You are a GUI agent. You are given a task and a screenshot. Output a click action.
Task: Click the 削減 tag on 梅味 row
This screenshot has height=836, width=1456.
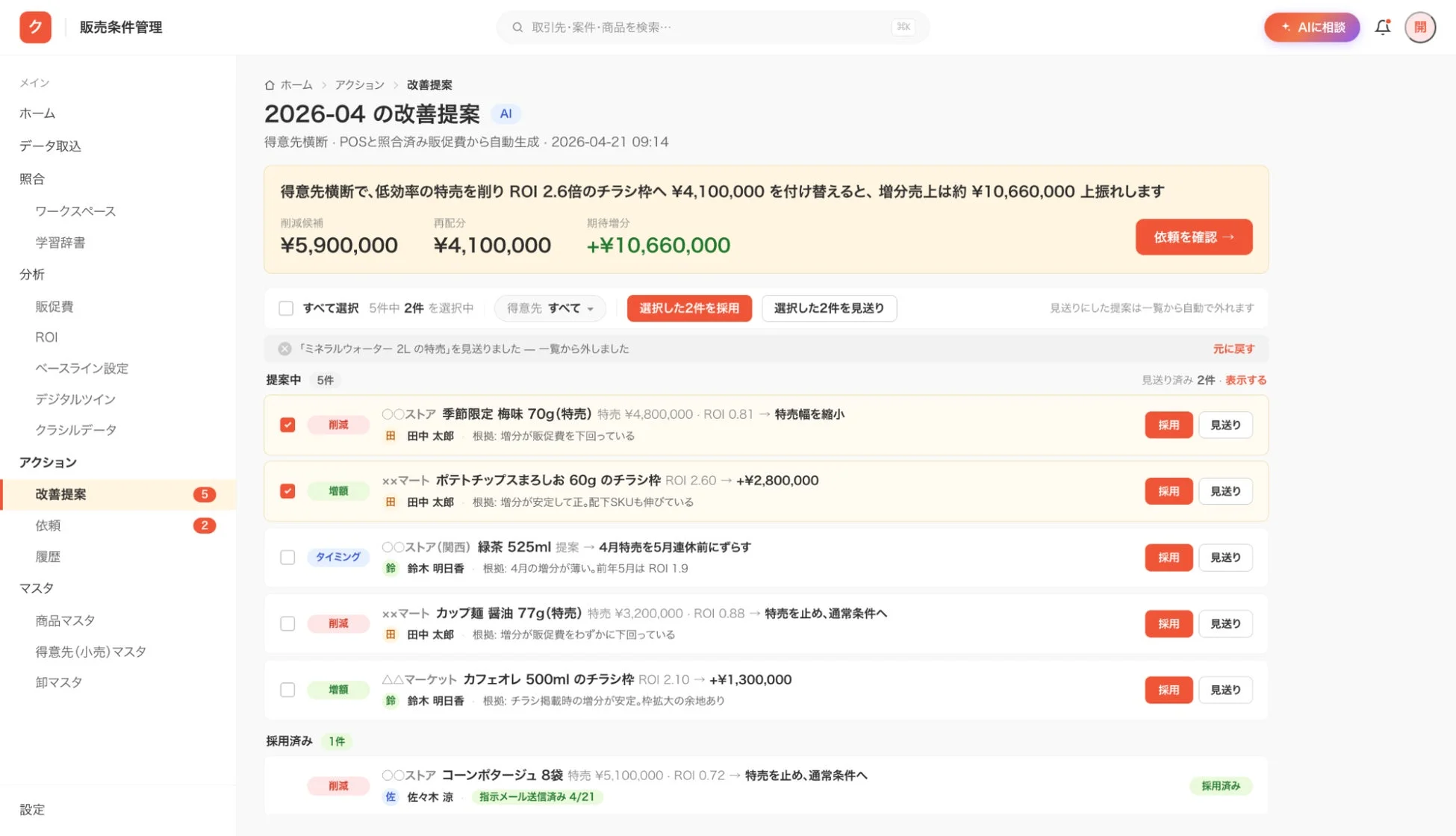coord(338,425)
